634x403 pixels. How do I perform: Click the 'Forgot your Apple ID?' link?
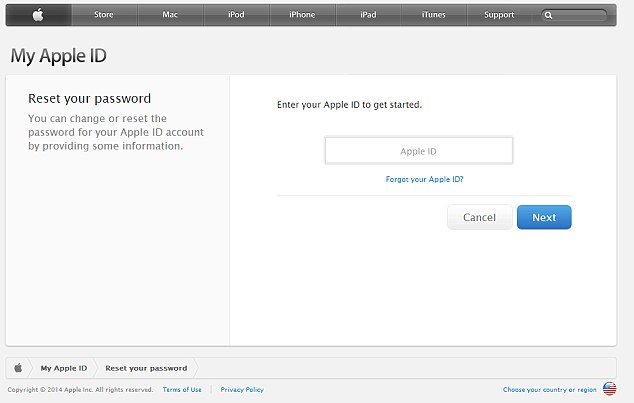(x=424, y=179)
